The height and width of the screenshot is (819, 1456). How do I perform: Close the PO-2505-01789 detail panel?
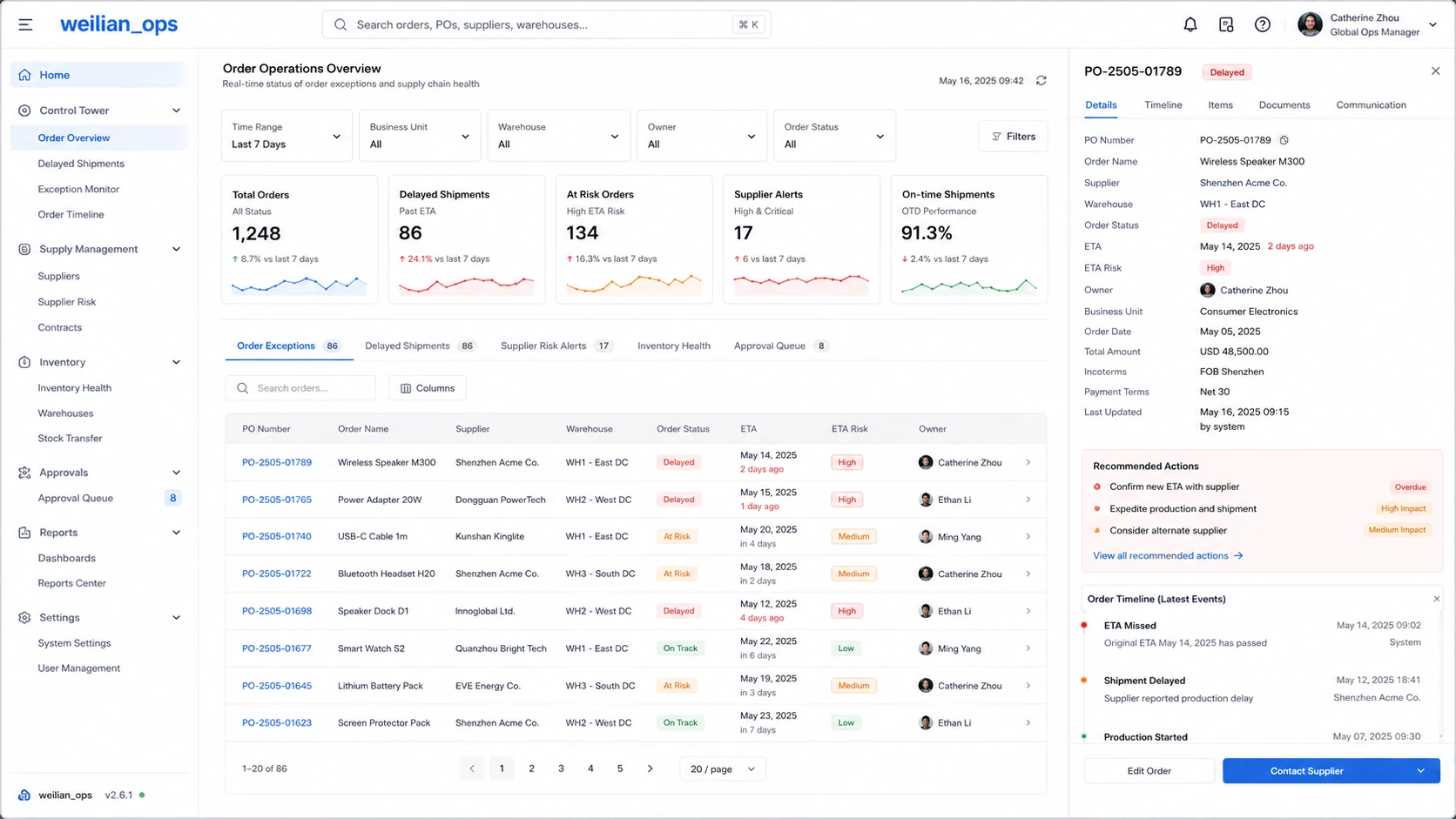pos(1435,71)
